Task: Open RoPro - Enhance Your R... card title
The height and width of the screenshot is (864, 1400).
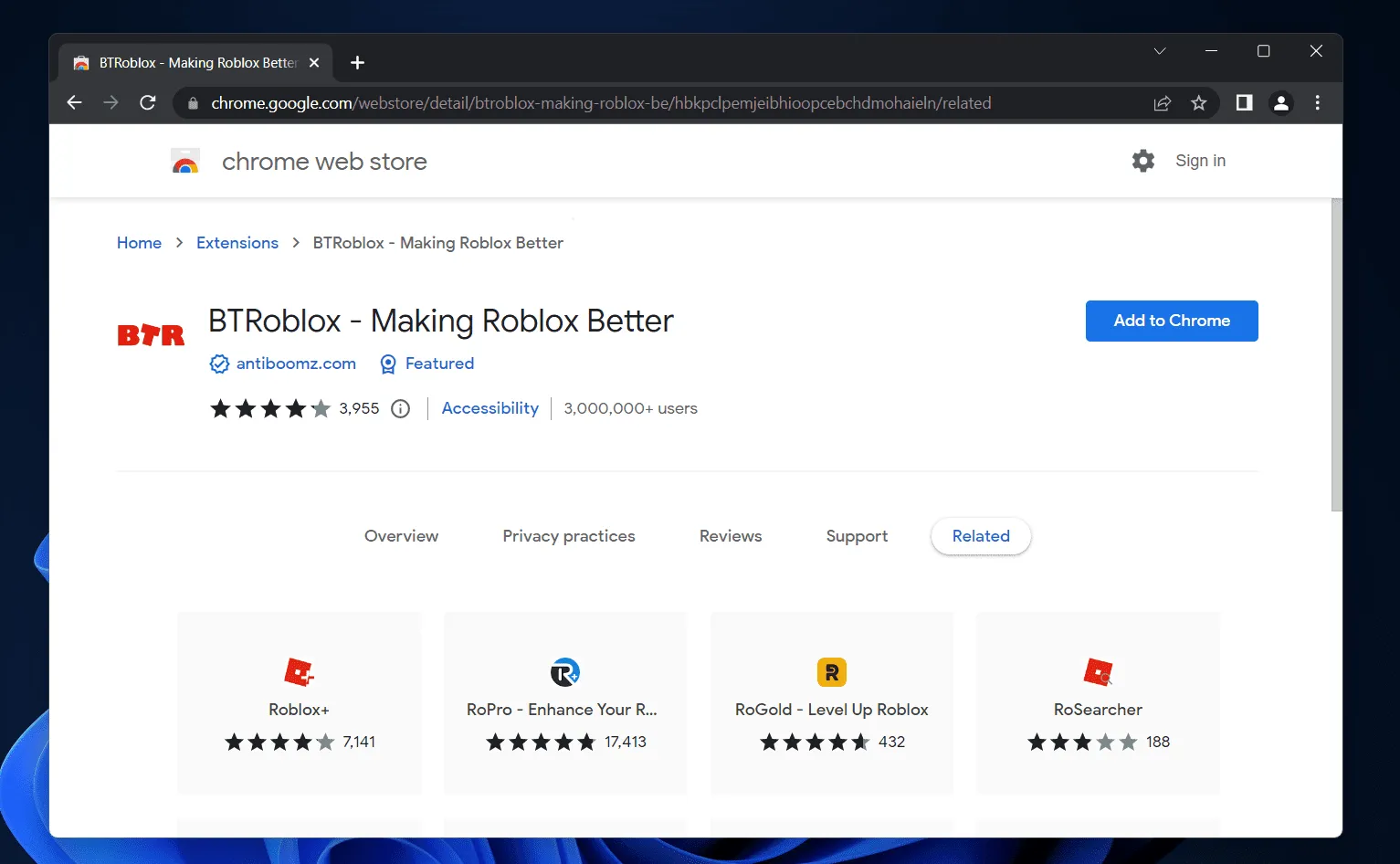Action: (x=562, y=710)
